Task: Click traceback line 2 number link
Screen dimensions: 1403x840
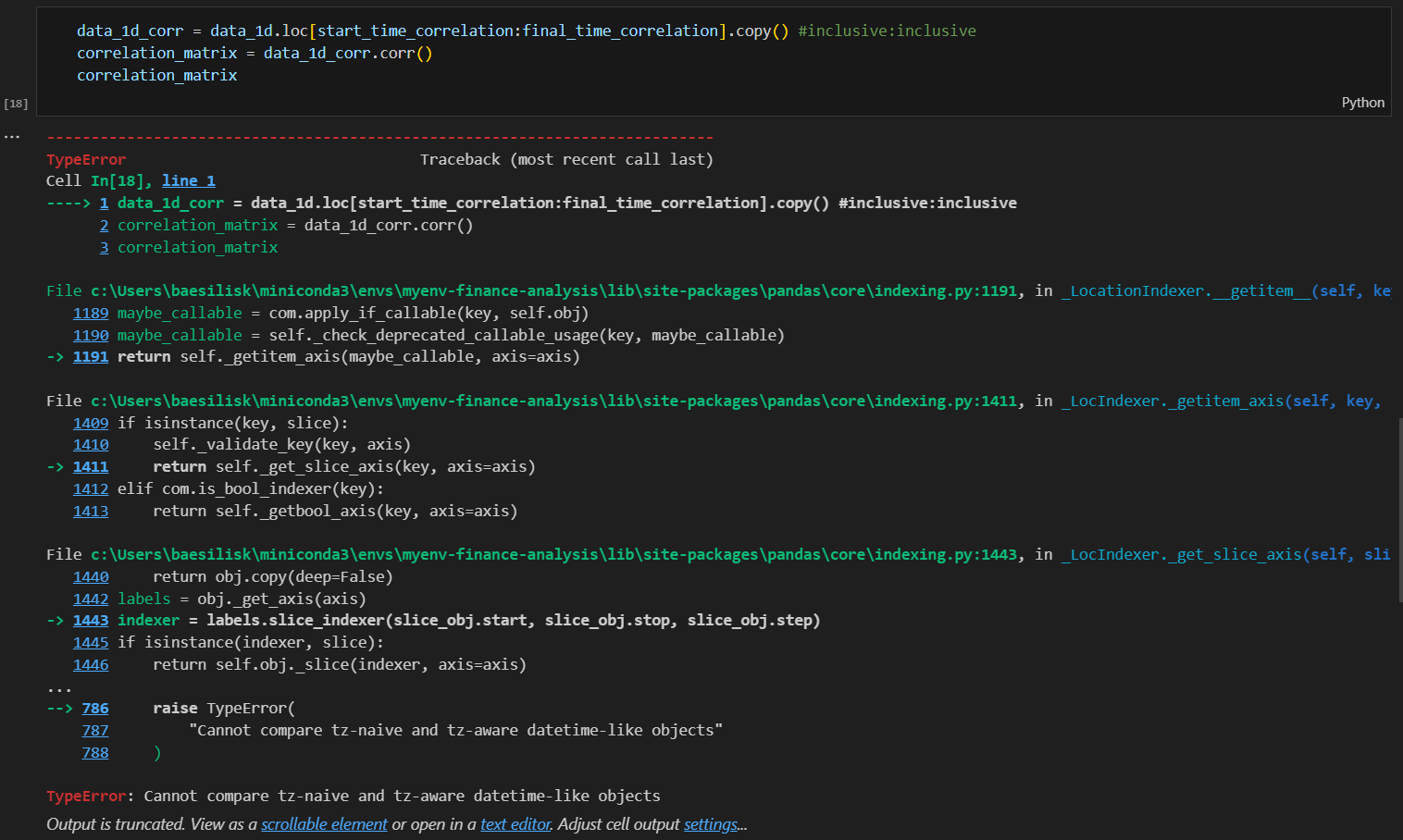Action: click(x=105, y=226)
